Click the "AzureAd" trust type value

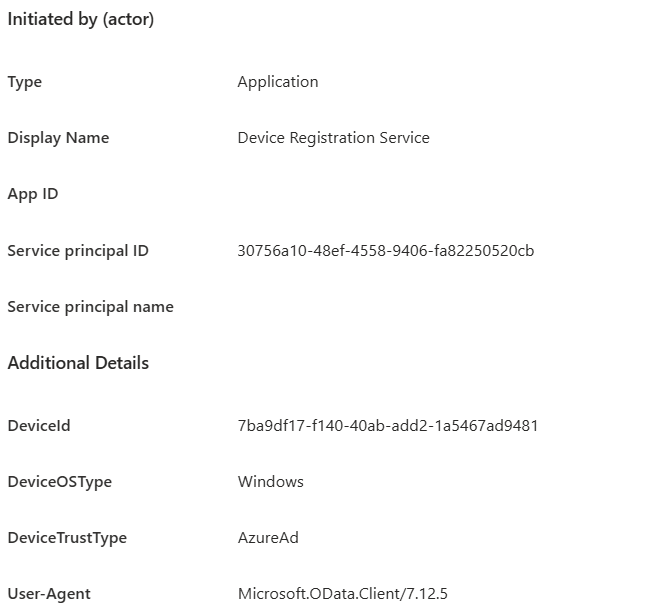[268, 538]
